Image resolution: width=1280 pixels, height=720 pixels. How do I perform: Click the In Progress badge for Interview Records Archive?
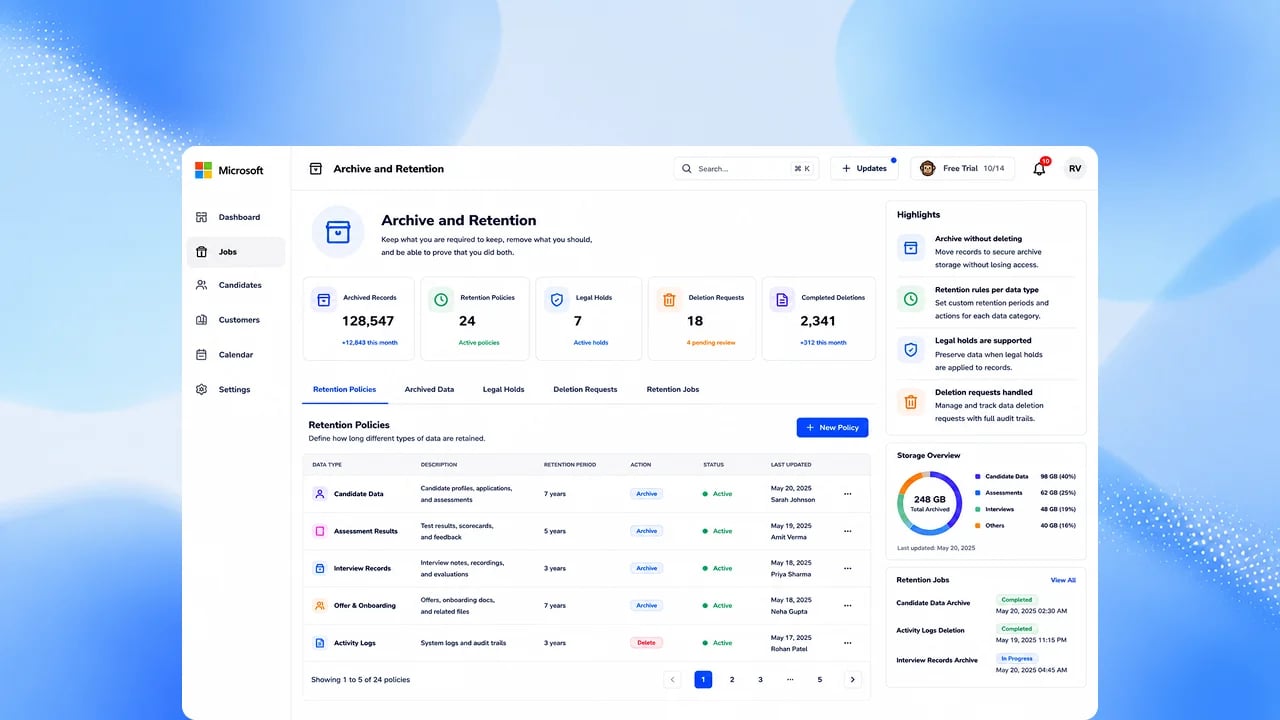click(x=1017, y=659)
